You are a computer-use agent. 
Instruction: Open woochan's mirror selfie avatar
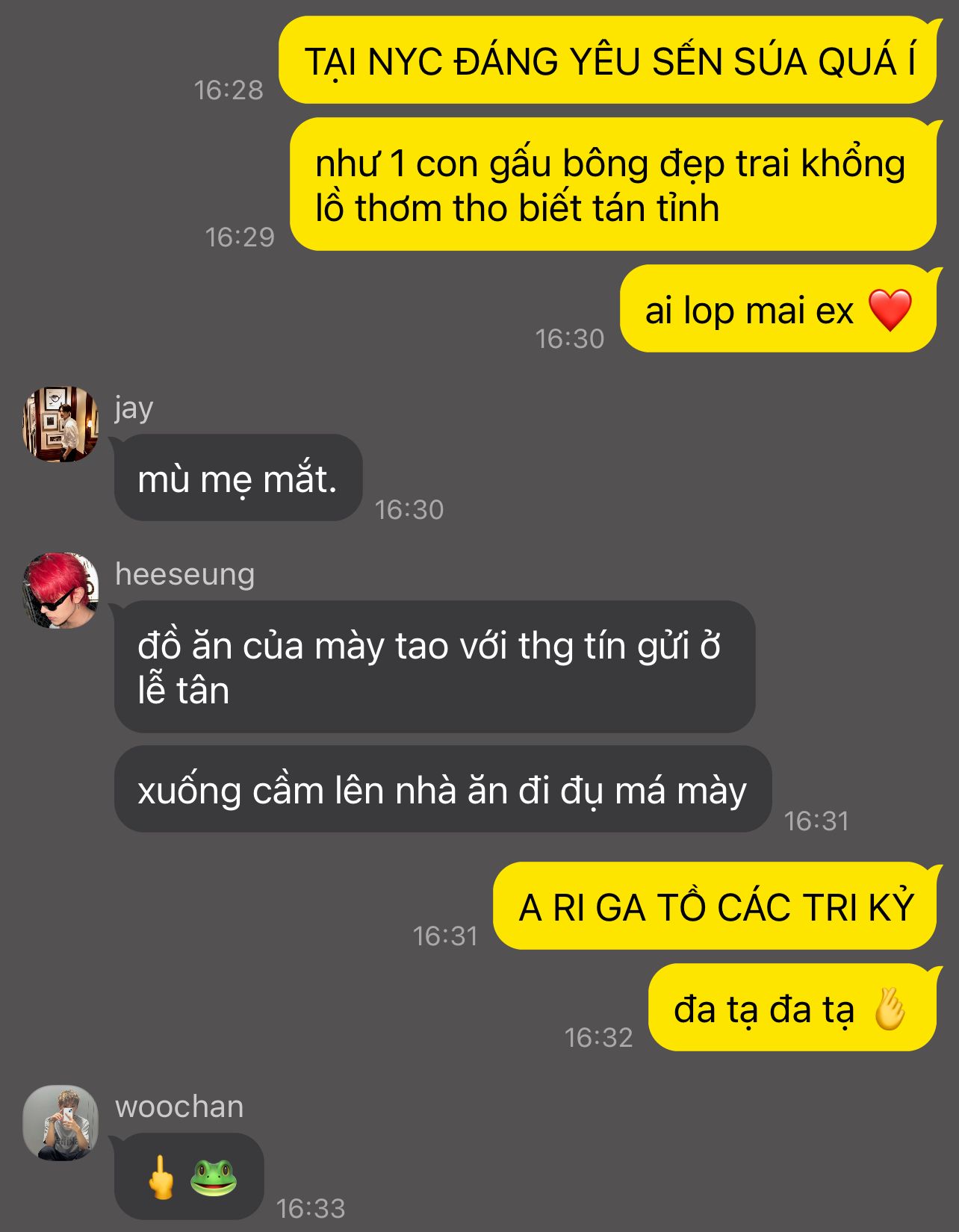(60, 1123)
